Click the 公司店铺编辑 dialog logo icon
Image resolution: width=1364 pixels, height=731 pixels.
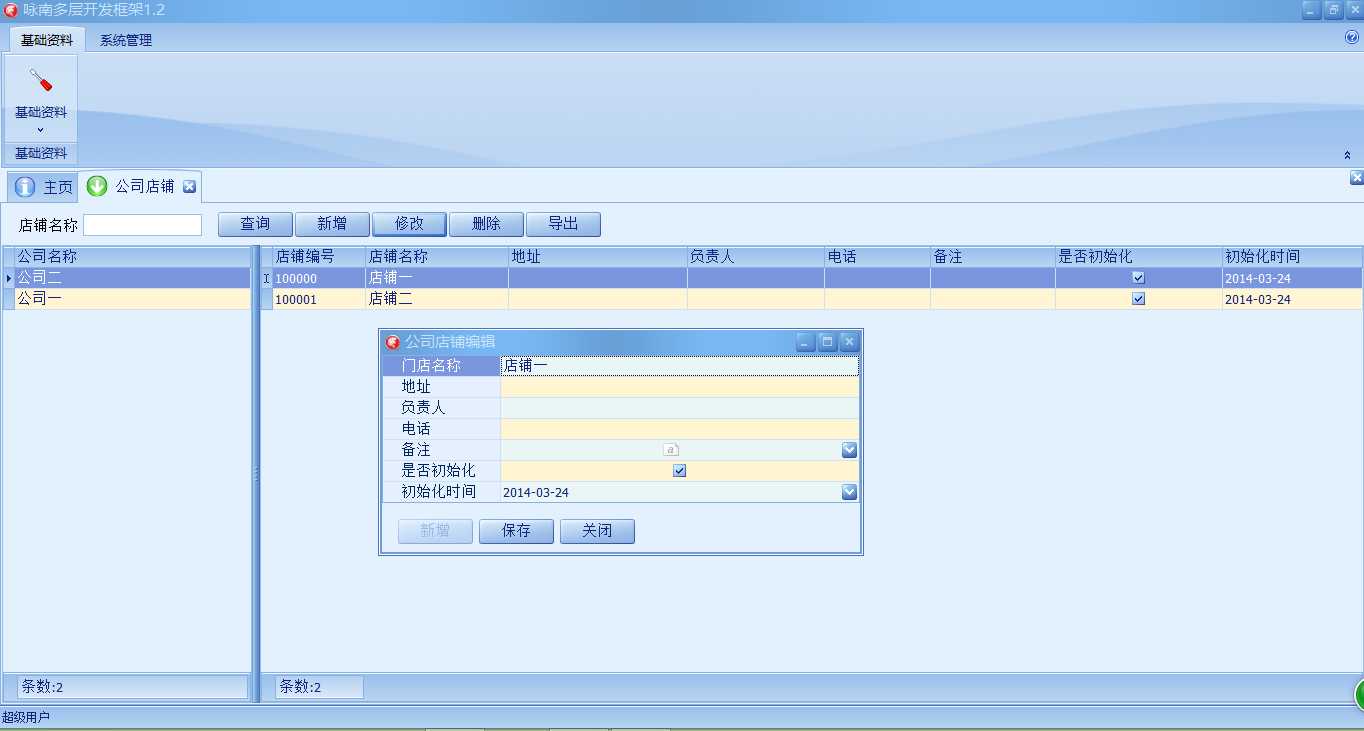pyautogui.click(x=393, y=342)
